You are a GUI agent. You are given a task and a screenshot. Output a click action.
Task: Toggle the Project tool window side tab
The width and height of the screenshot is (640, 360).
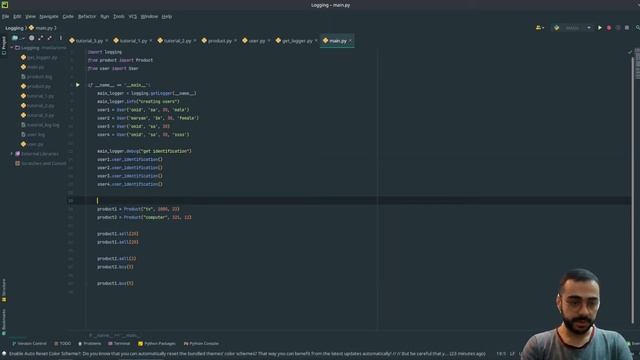click(x=4, y=45)
